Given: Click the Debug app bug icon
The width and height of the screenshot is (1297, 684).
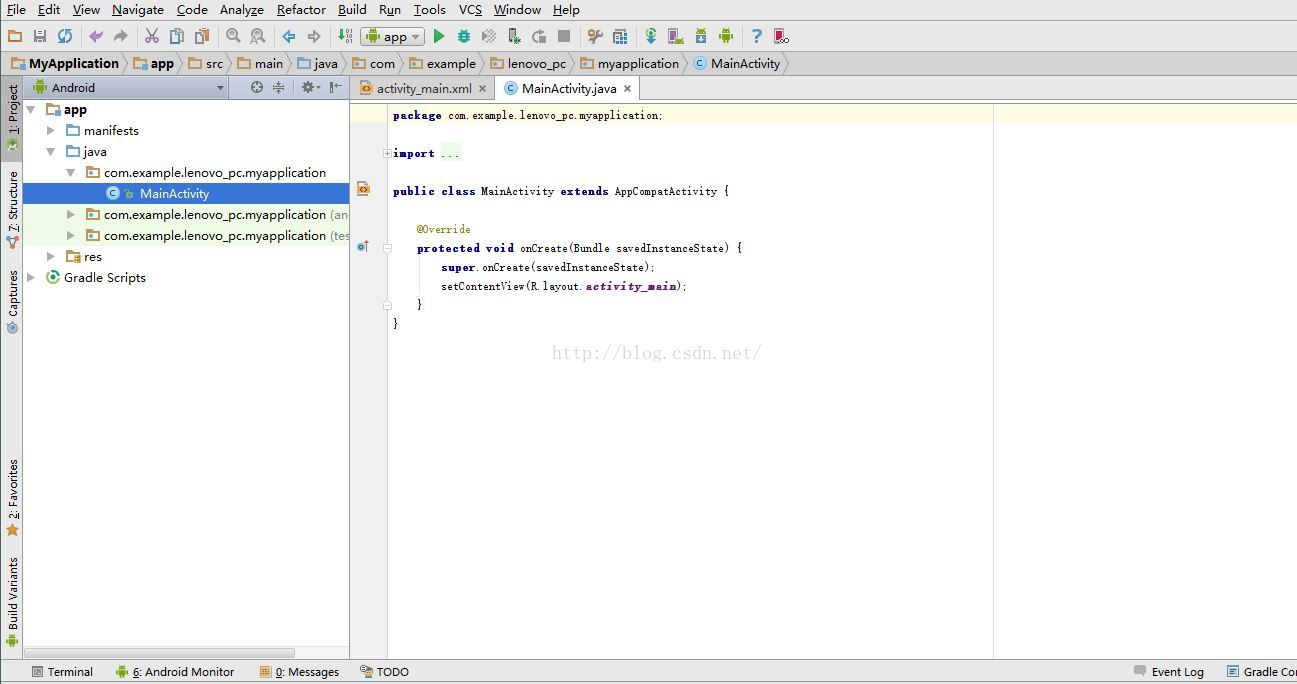Looking at the screenshot, I should (x=464, y=37).
